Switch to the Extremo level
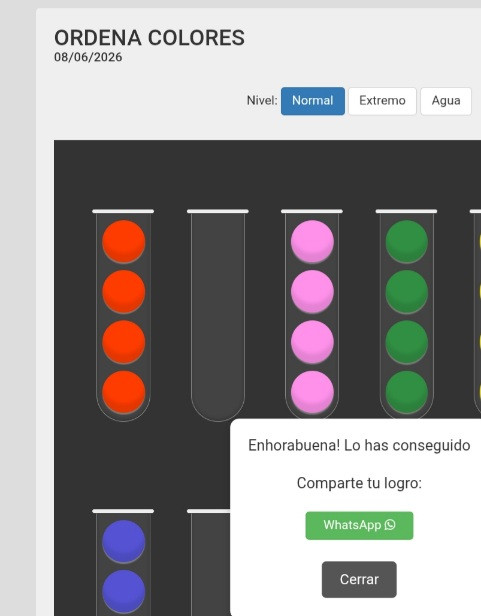This screenshot has height=616, width=481. 382,101
